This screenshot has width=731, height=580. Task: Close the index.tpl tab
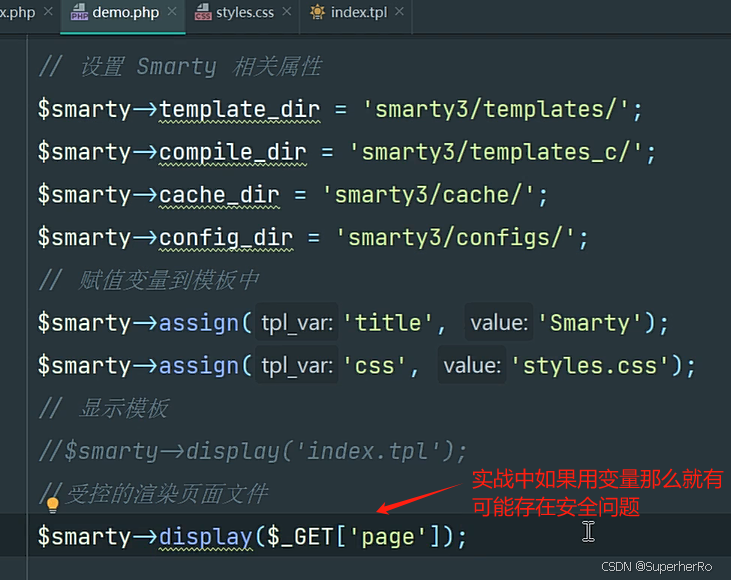click(399, 11)
